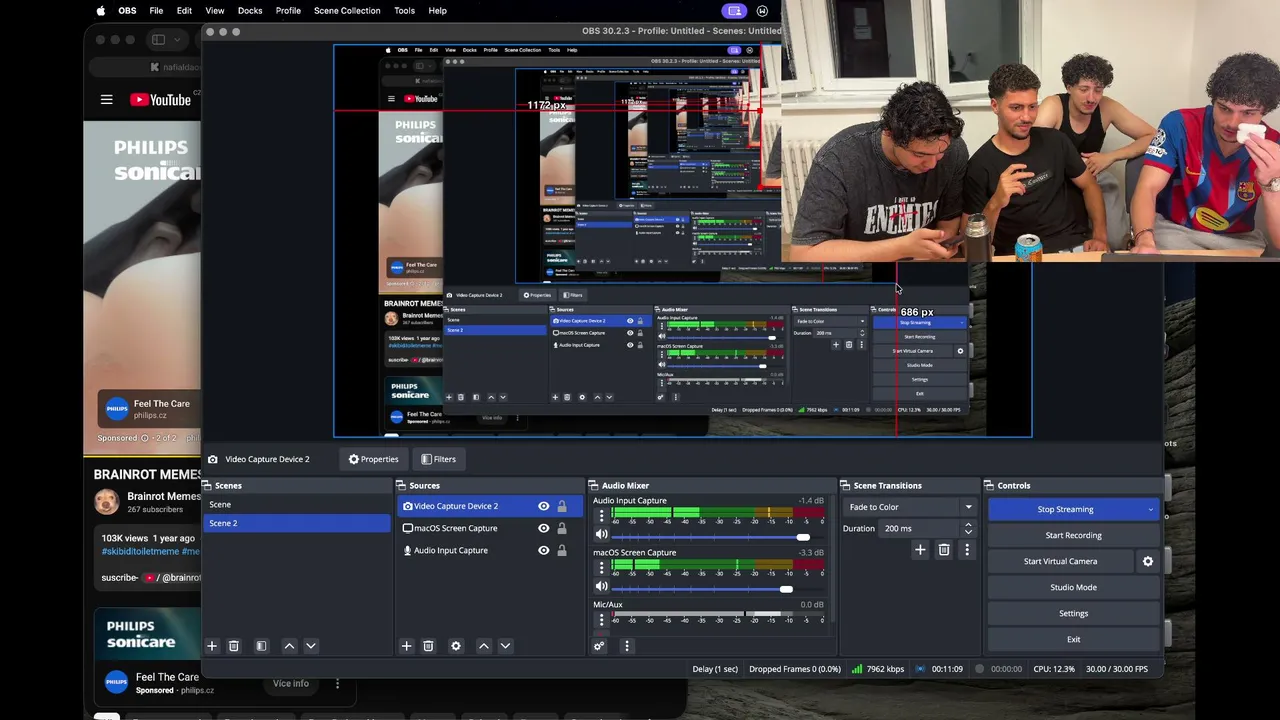Screen dimensions: 1280x720
Task: Hide the macOS Screen Capture source
Action: click(544, 528)
